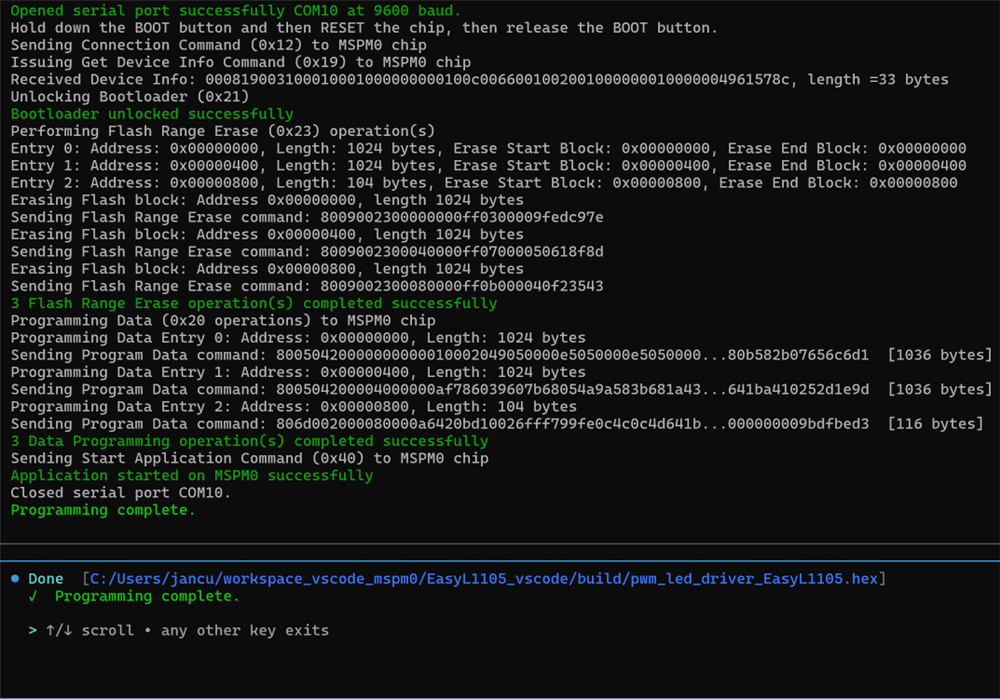Click the 'Entry 2: Address: 0x00000800' erase line
The image size is (1000, 699).
pos(484,182)
